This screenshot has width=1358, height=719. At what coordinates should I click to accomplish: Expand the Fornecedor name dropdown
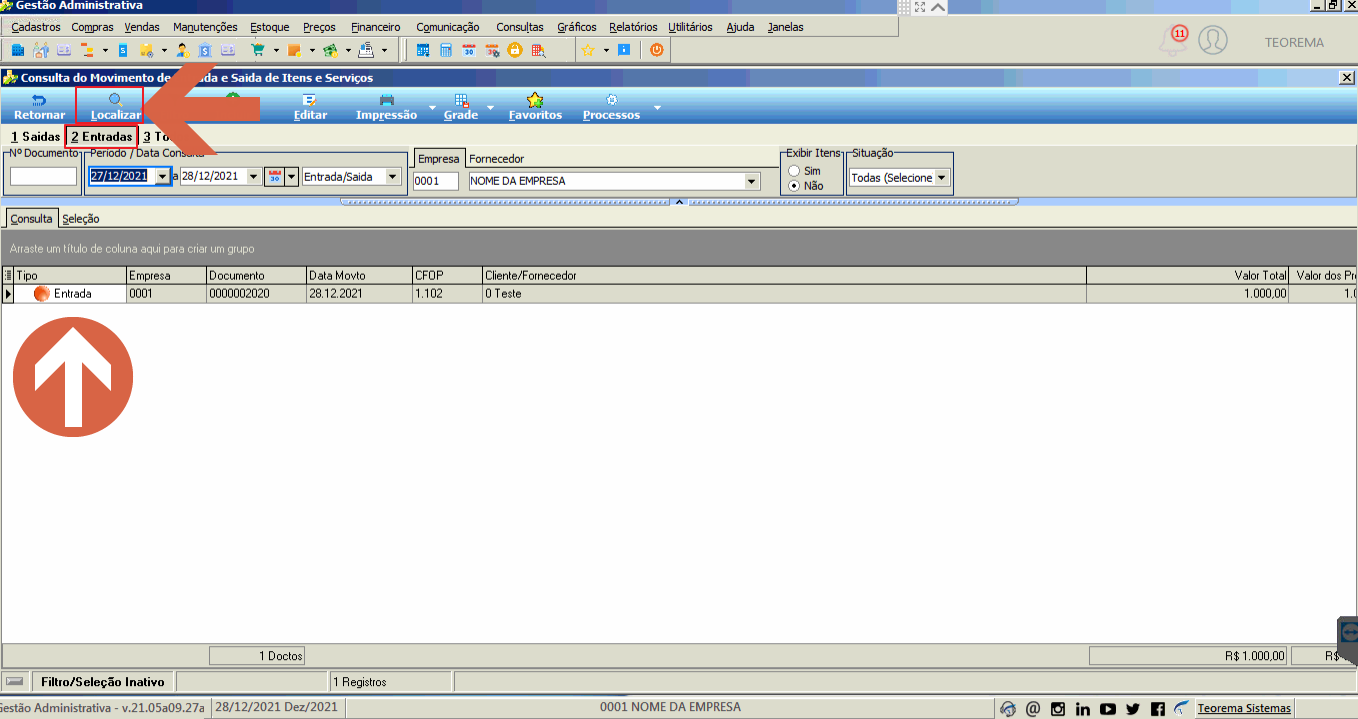click(752, 181)
